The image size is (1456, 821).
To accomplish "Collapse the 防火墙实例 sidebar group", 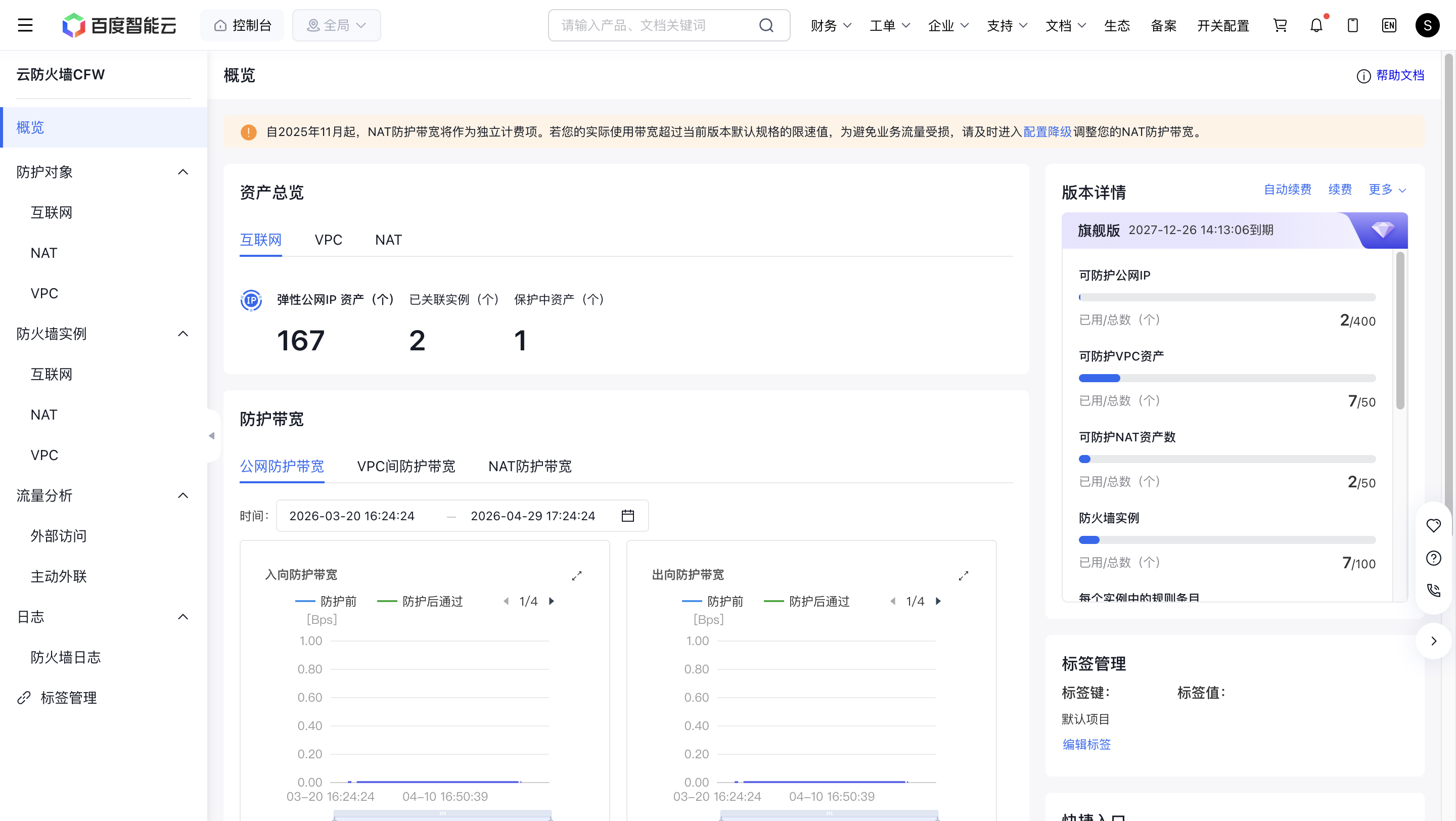I will coord(183,333).
